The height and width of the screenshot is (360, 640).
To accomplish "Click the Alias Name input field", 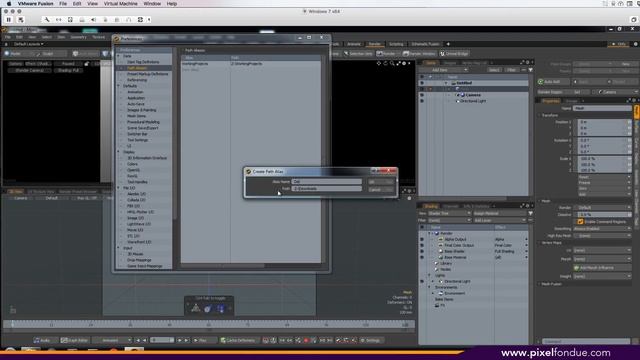I will pyautogui.click(x=327, y=182).
